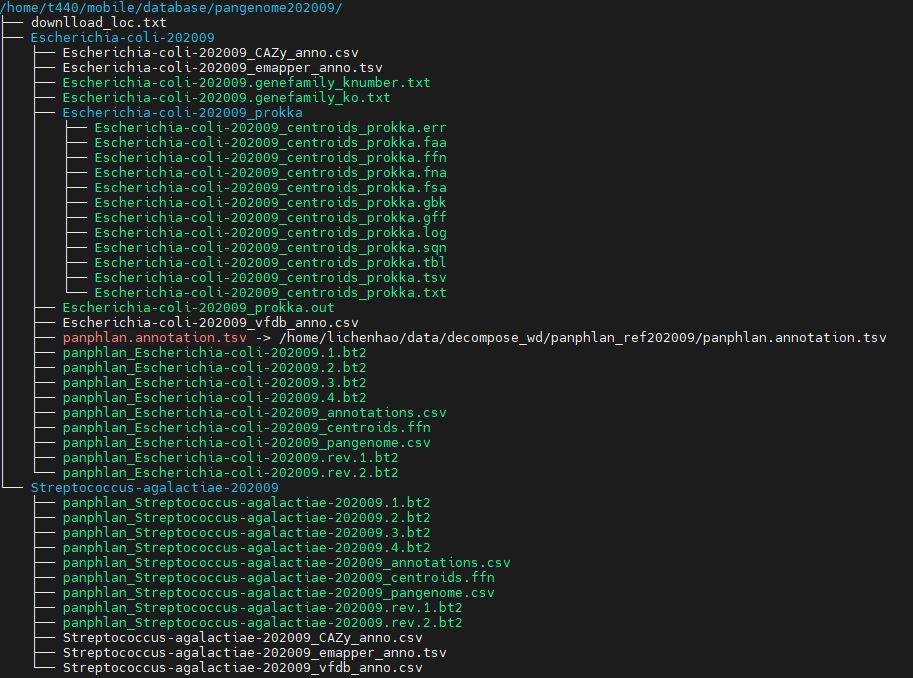Select panphlan_Streptococcus-agalactiae-202009.2.bt2
This screenshot has width=913, height=678.
[246, 518]
